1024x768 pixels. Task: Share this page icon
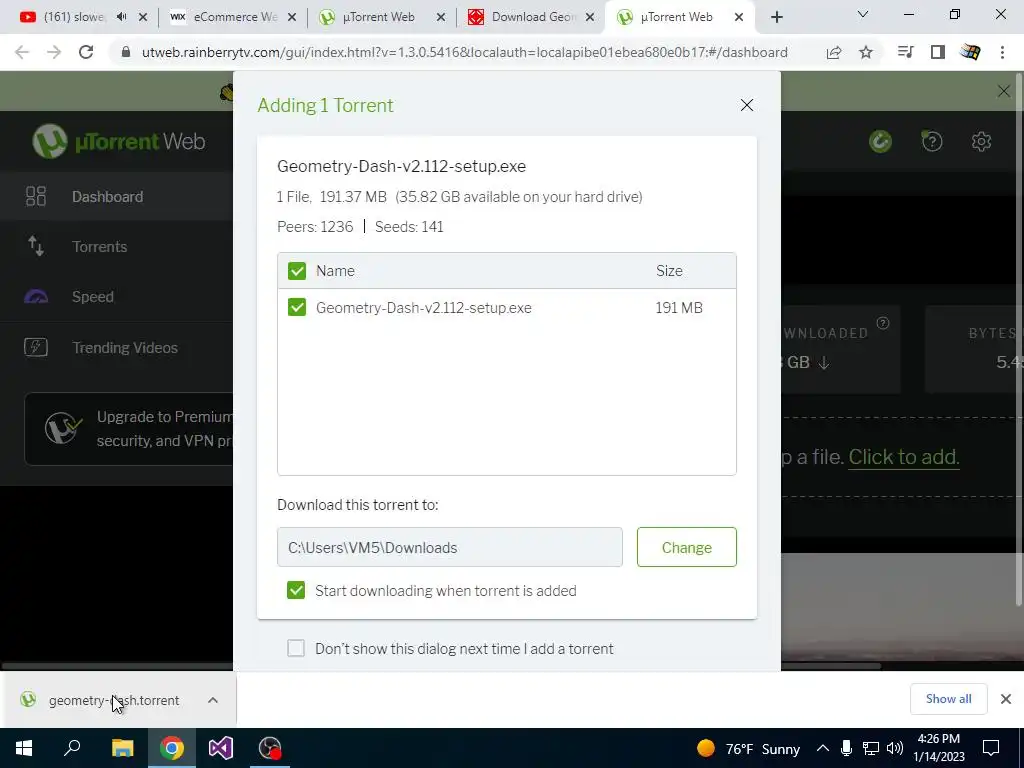[834, 52]
